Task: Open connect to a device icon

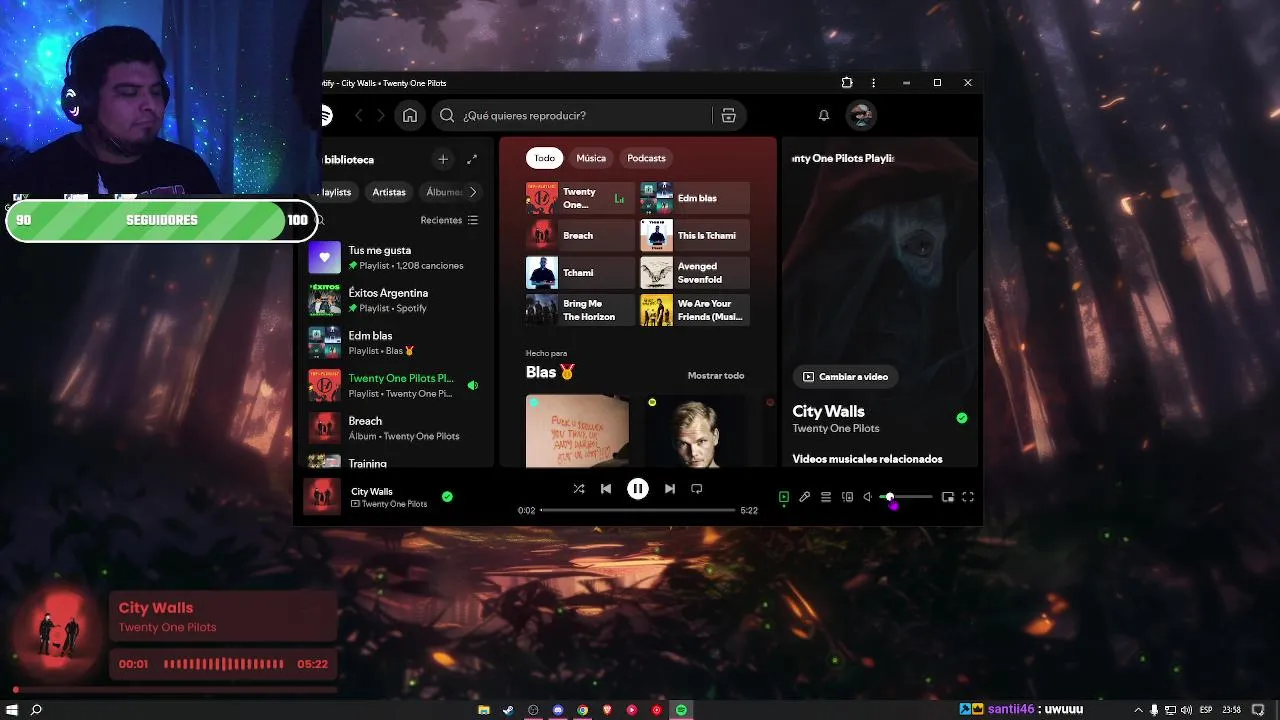Action: click(847, 497)
